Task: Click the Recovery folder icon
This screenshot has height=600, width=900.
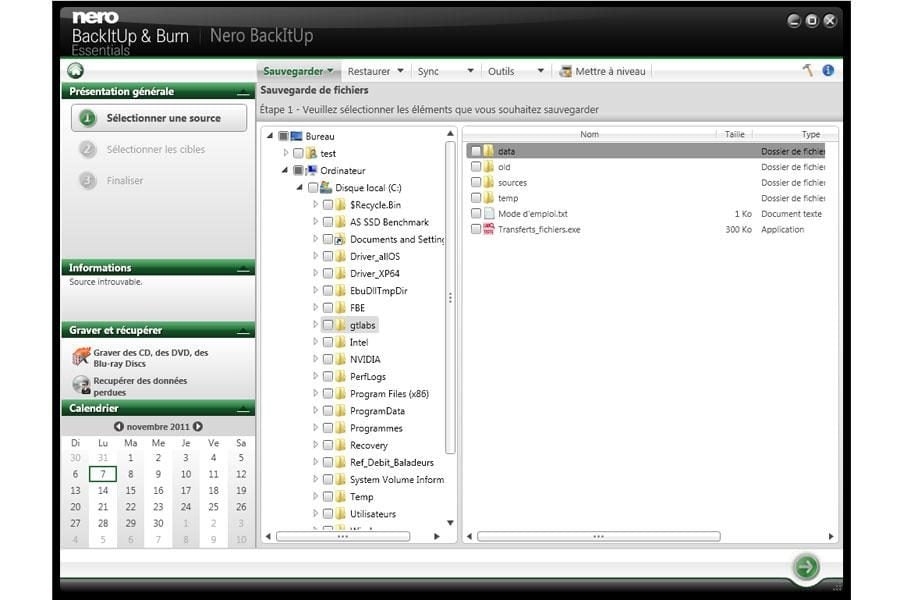Action: [340, 446]
